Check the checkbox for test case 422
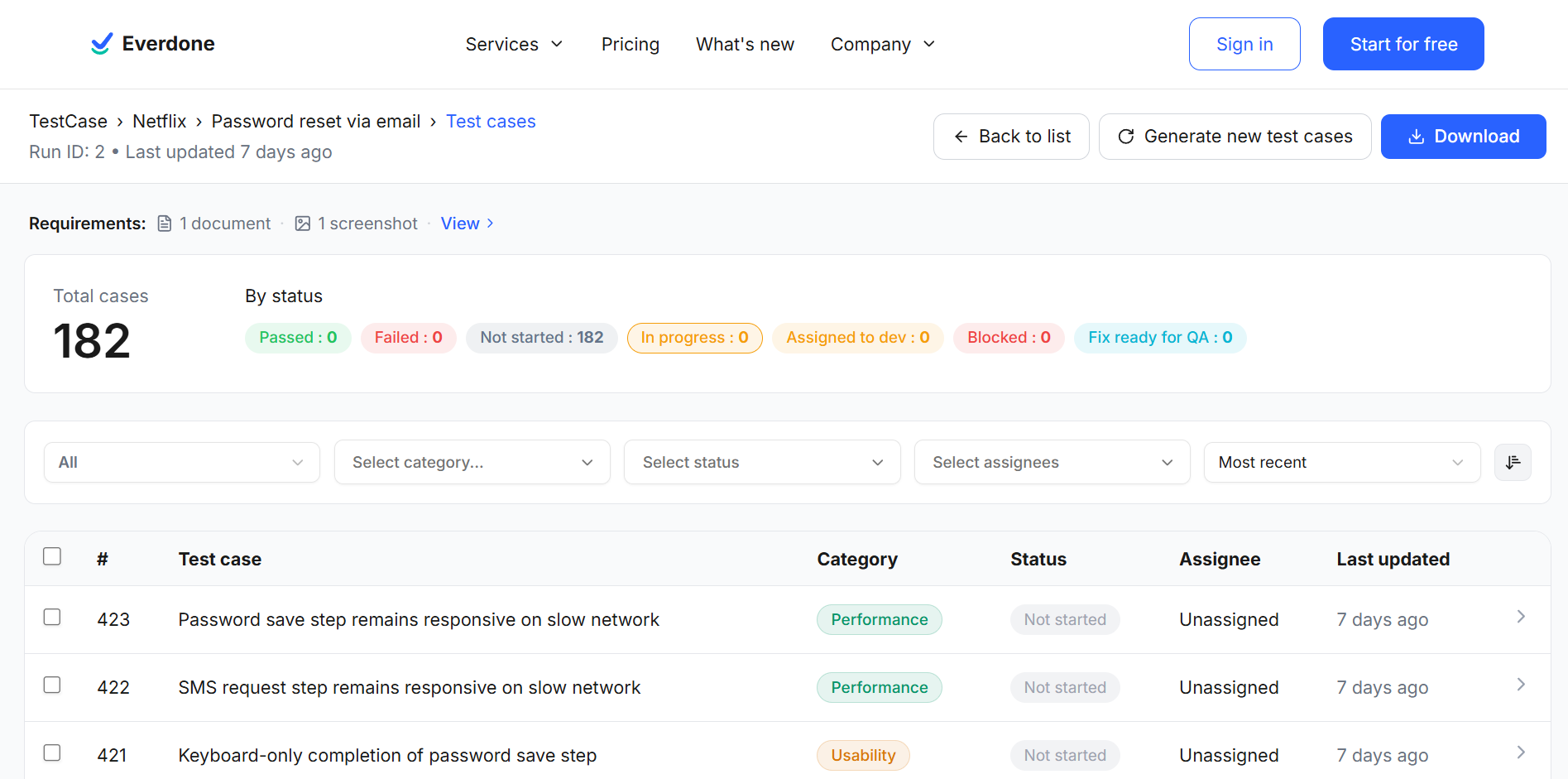This screenshot has width=1568, height=779. tap(52, 685)
